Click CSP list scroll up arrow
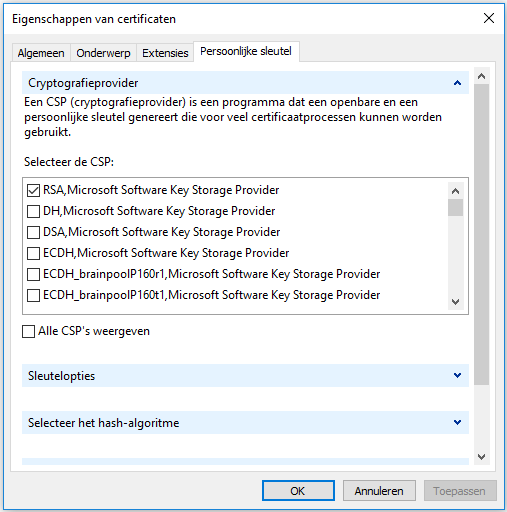This screenshot has height=512, width=507. point(455,191)
